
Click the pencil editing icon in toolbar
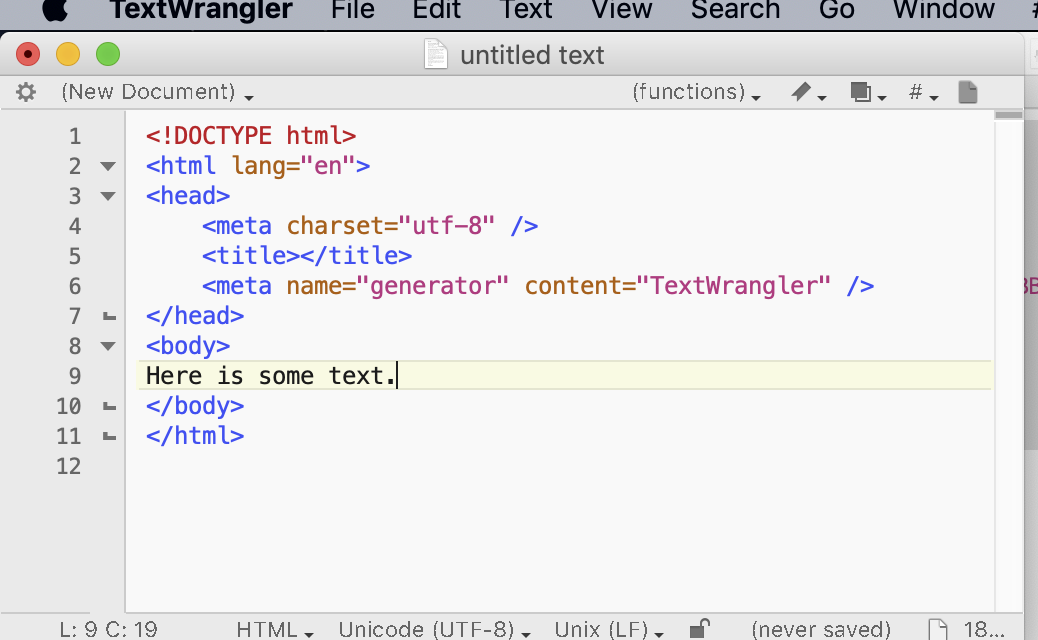pyautogui.click(x=800, y=91)
